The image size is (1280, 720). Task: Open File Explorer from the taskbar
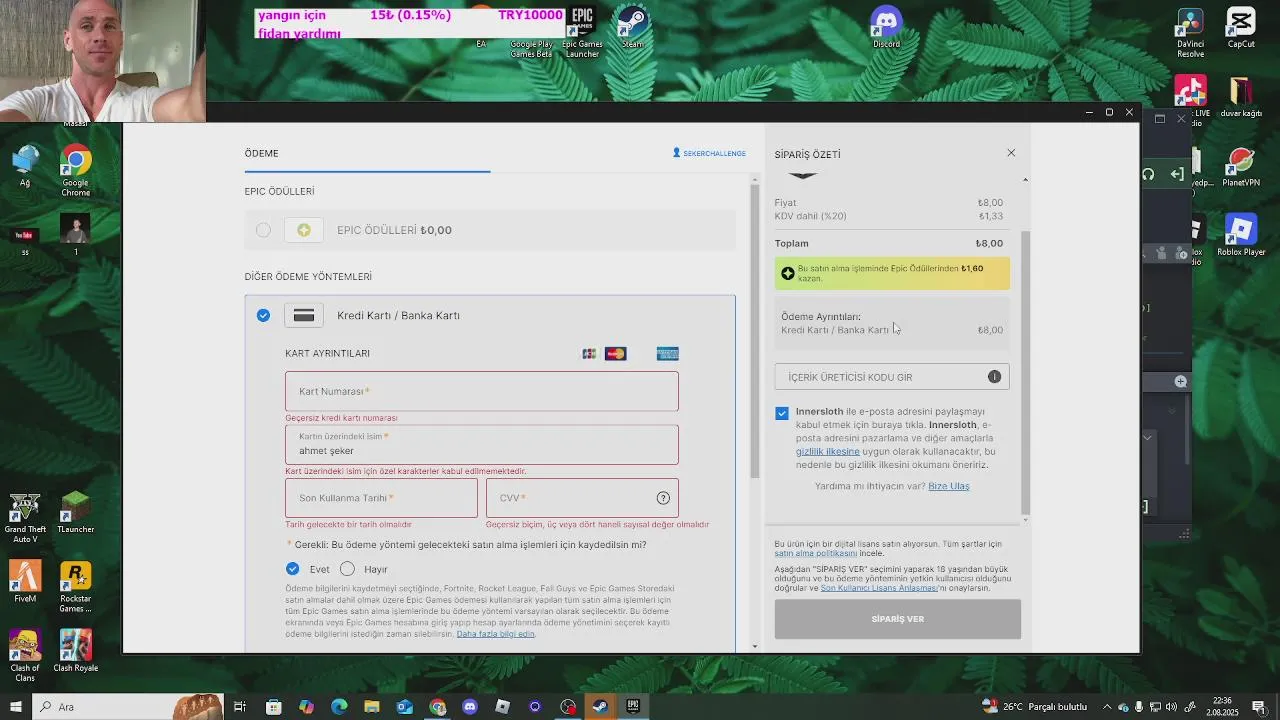click(x=372, y=707)
